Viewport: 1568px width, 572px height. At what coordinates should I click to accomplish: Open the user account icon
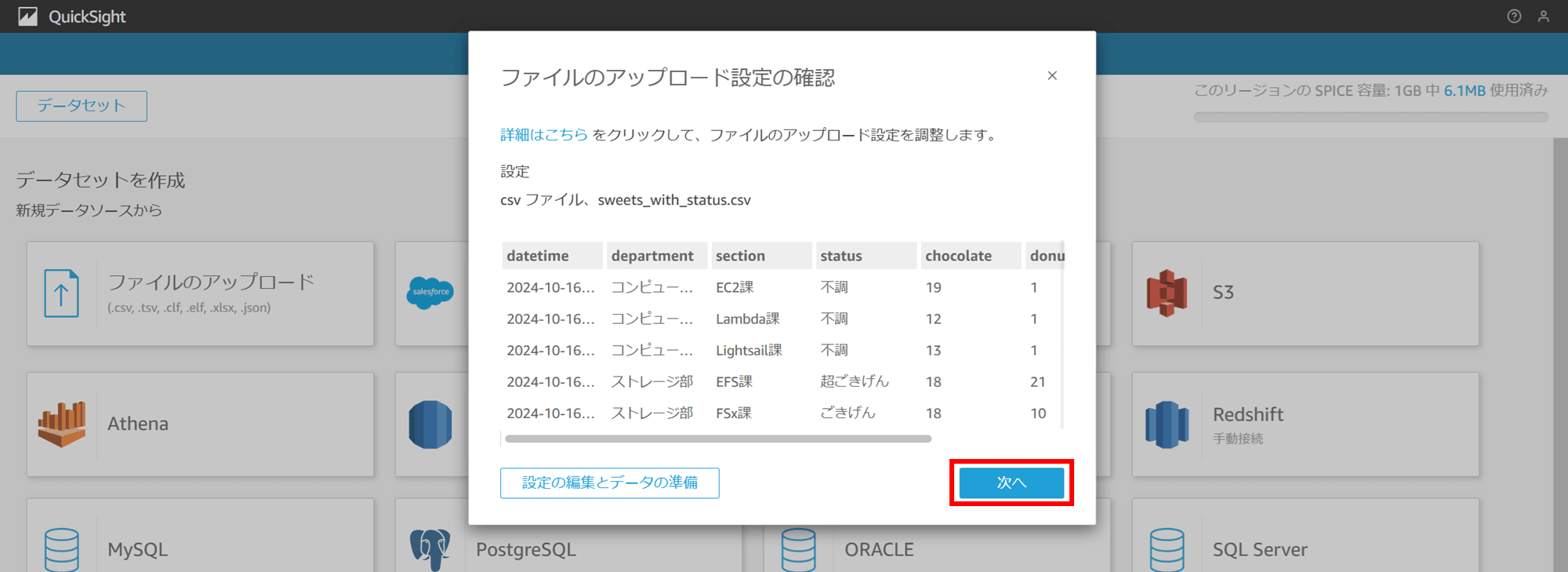point(1544,16)
